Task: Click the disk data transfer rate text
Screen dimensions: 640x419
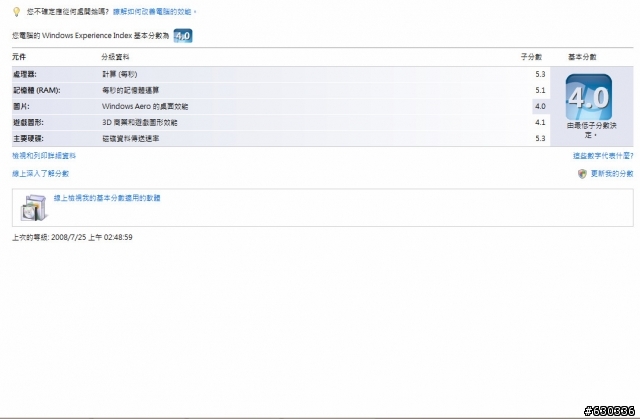Action: pyautogui.click(x=131, y=139)
